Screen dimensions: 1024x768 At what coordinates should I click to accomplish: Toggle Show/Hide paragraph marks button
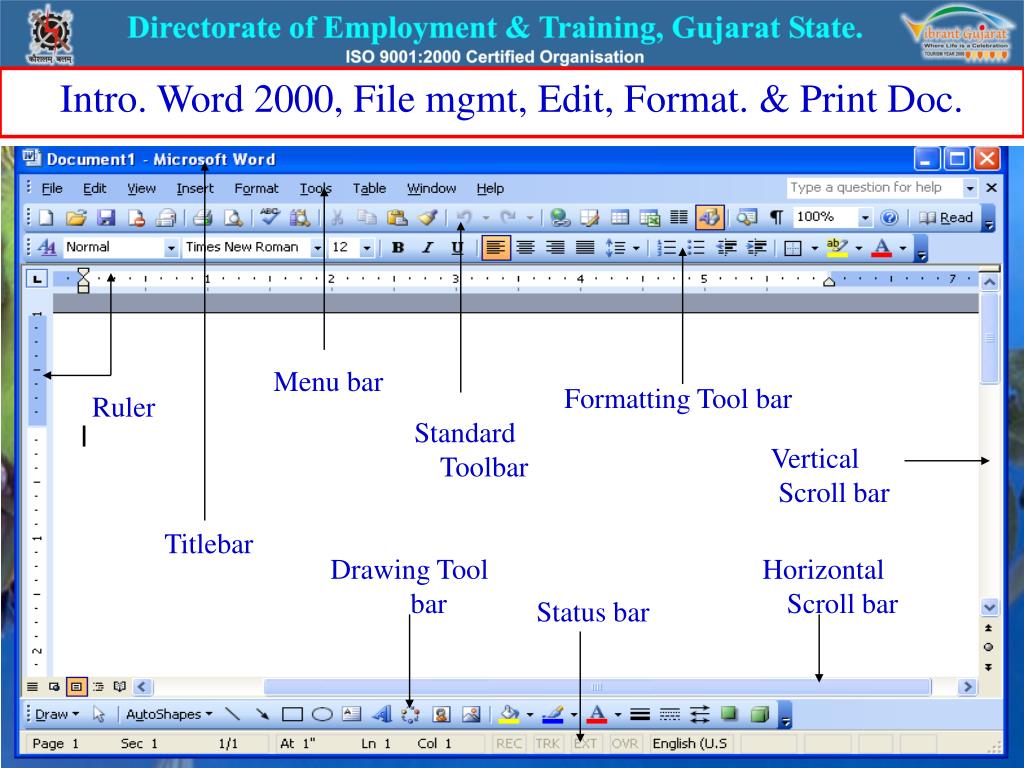pos(776,217)
